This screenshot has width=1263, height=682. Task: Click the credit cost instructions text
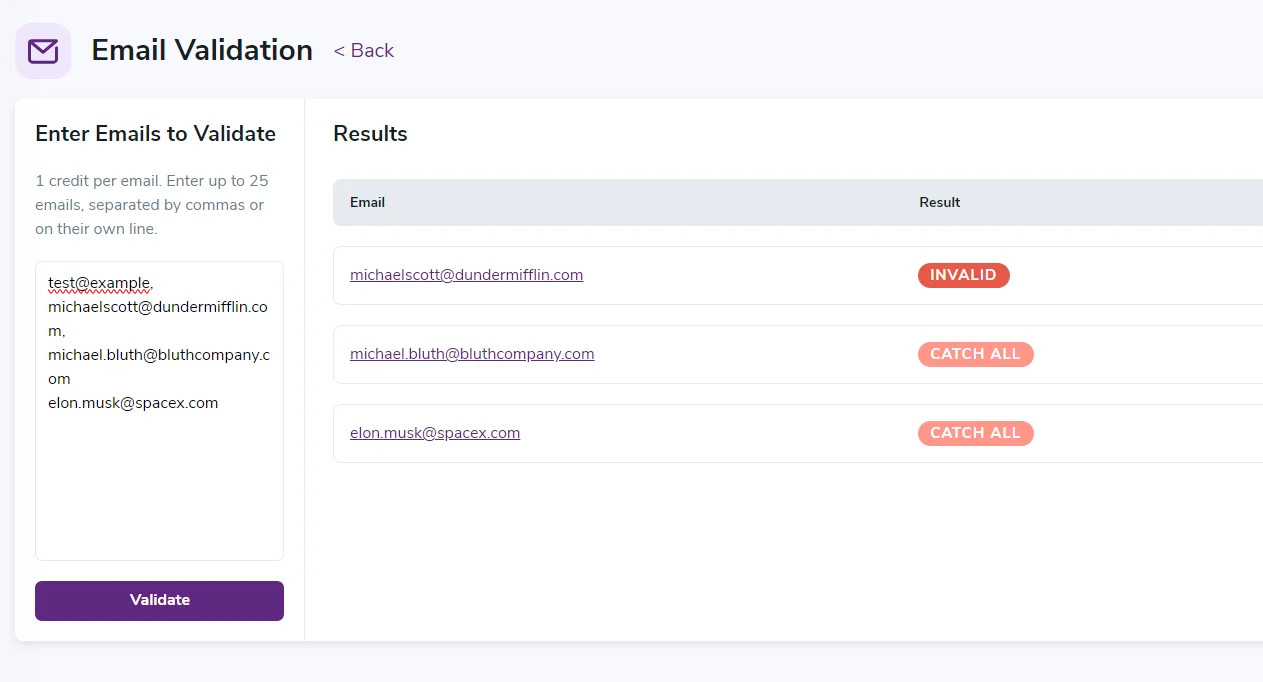[152, 204]
